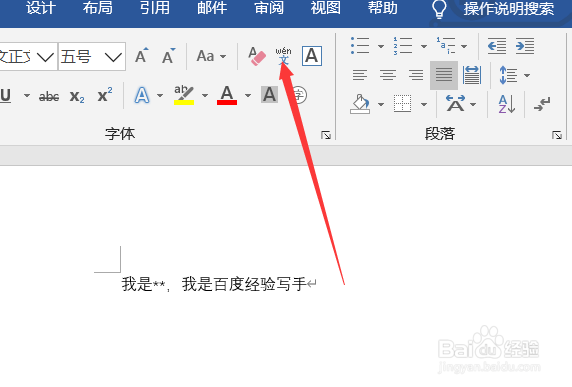Open the 视图 tab
The image size is (572, 387).
point(326,8)
